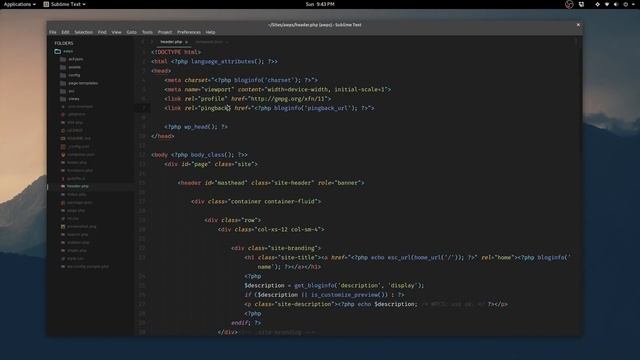Open single.php in the sidebar

coord(77,251)
